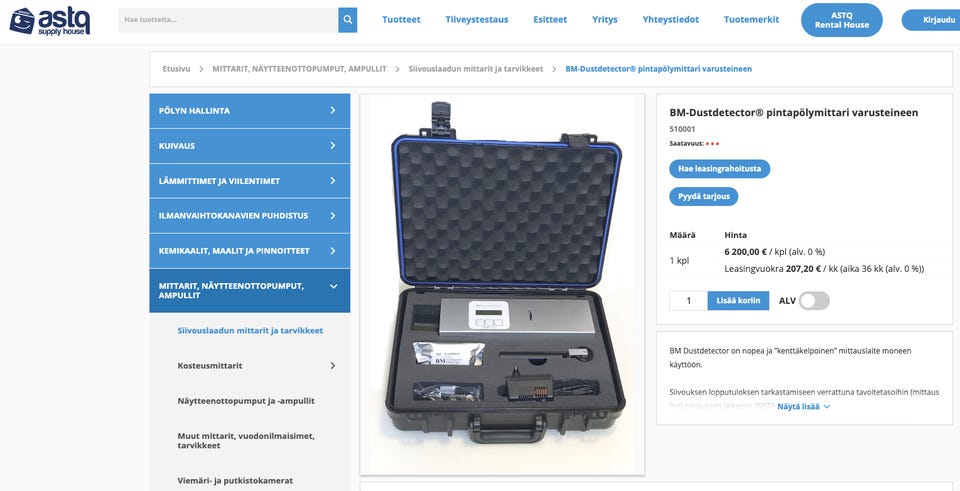Click product code 510001

(x=682, y=129)
